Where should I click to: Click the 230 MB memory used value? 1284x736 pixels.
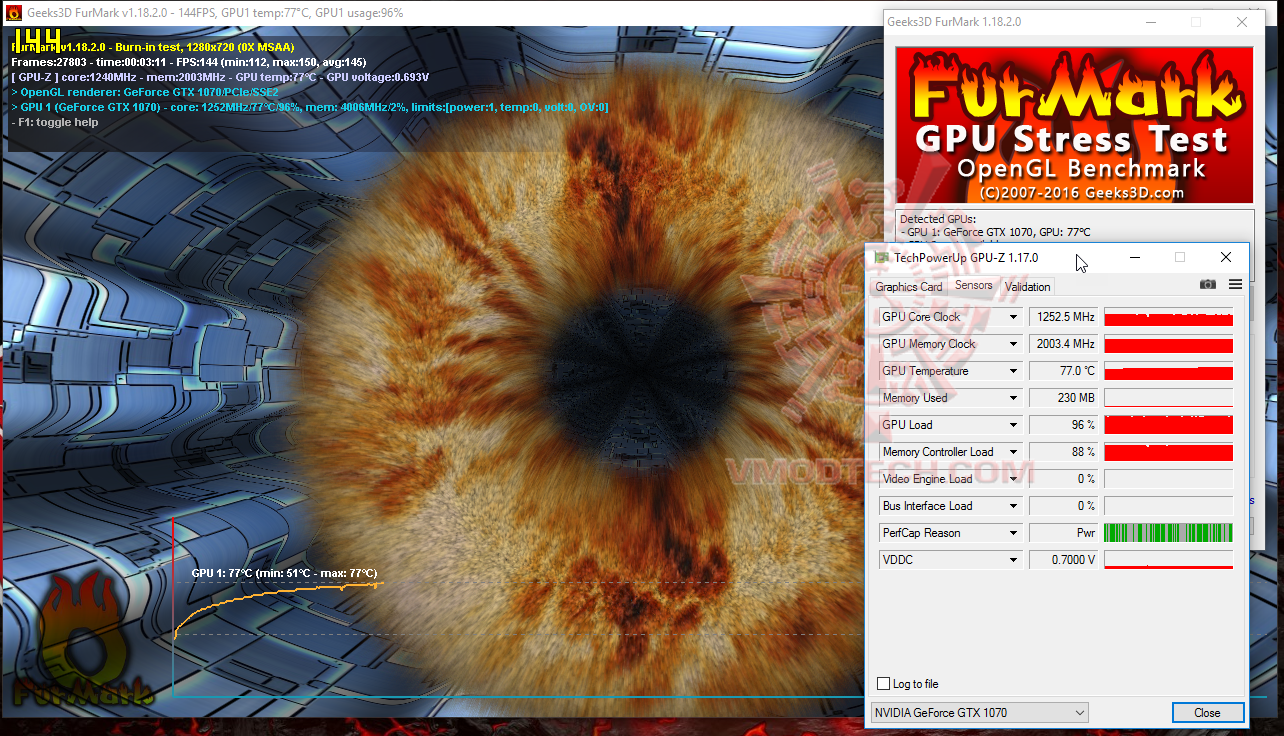click(x=1064, y=398)
